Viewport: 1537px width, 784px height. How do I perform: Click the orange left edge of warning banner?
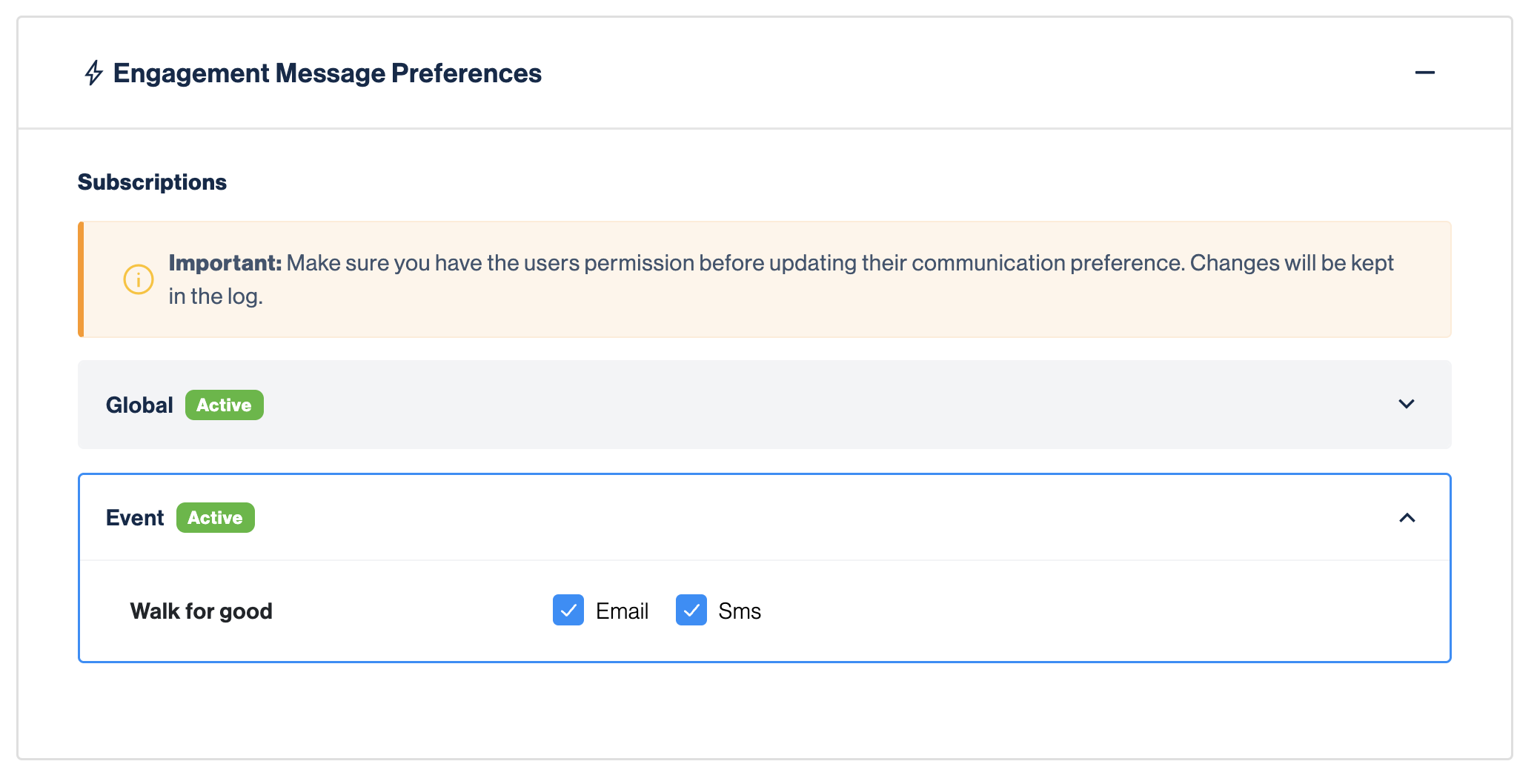(x=81, y=279)
